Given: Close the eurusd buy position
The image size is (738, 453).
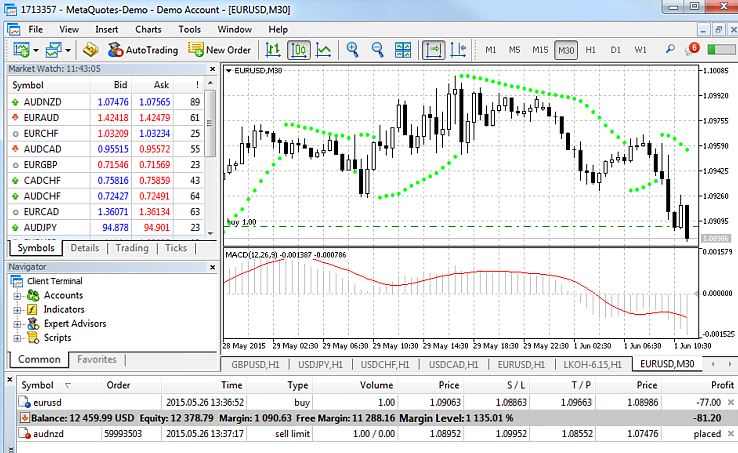Looking at the screenshot, I should pyautogui.click(x=730, y=402).
